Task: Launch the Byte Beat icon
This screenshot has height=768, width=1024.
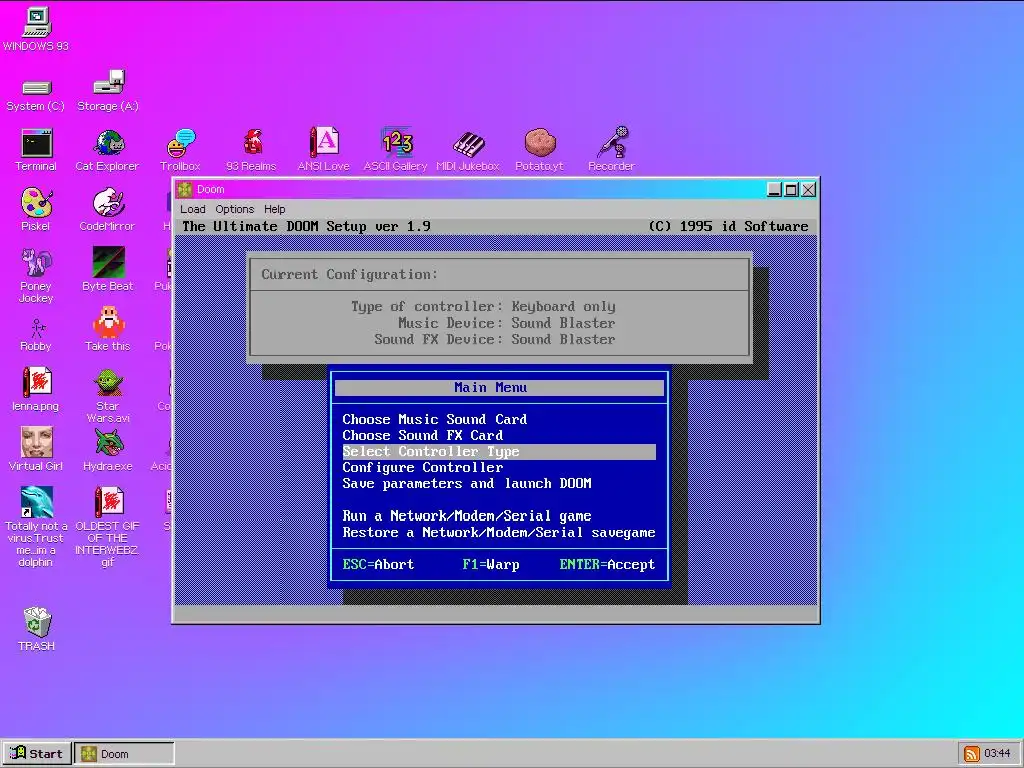Action: pyautogui.click(x=108, y=269)
